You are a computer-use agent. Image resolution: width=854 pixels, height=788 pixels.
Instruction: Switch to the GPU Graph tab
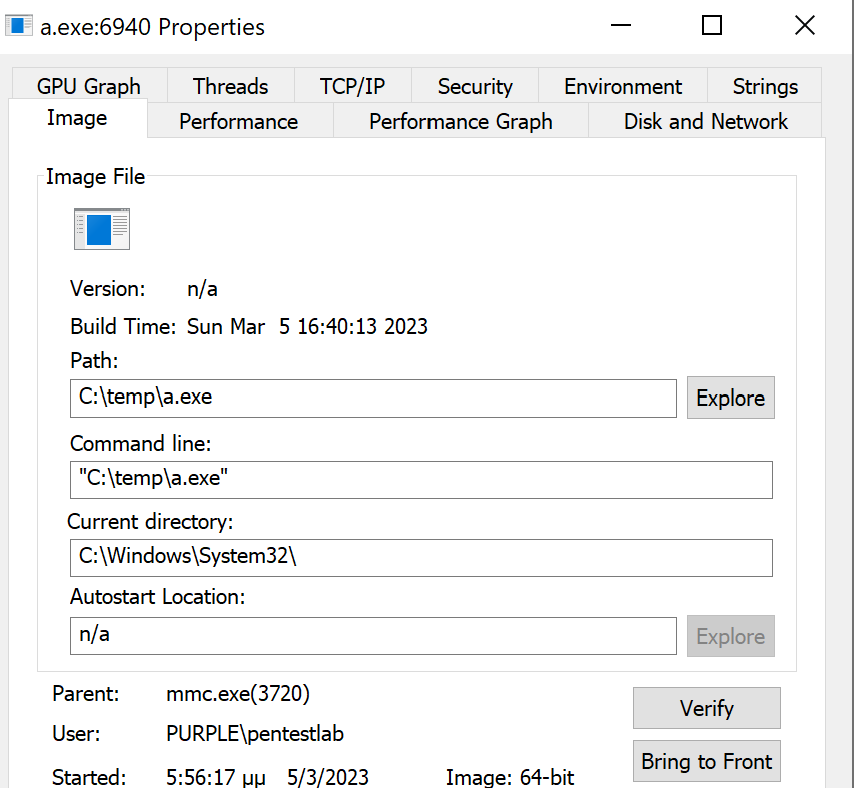click(89, 86)
